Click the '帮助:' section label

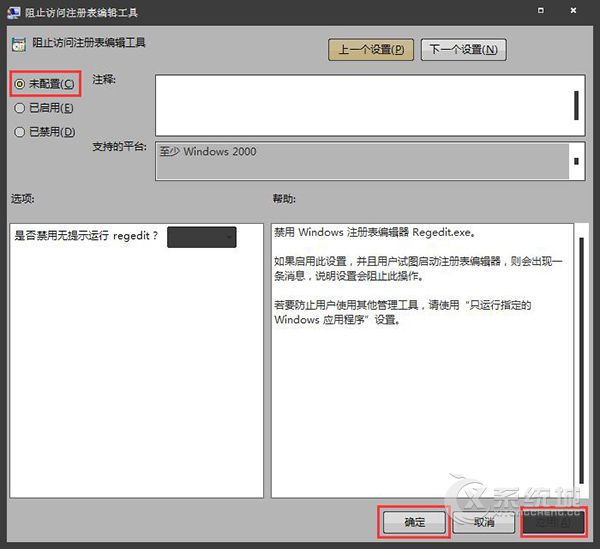tap(284, 199)
